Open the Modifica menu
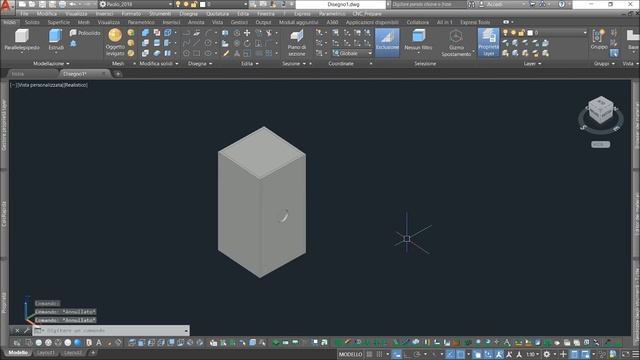 47,14
